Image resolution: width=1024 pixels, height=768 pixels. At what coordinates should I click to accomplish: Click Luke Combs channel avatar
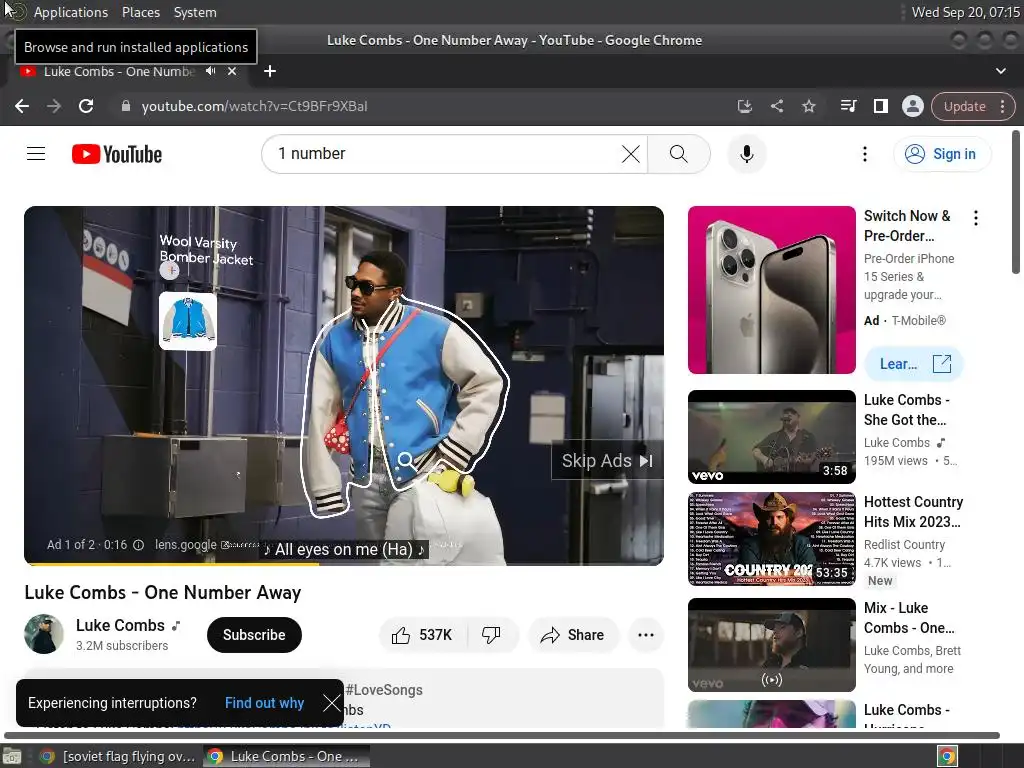44,634
